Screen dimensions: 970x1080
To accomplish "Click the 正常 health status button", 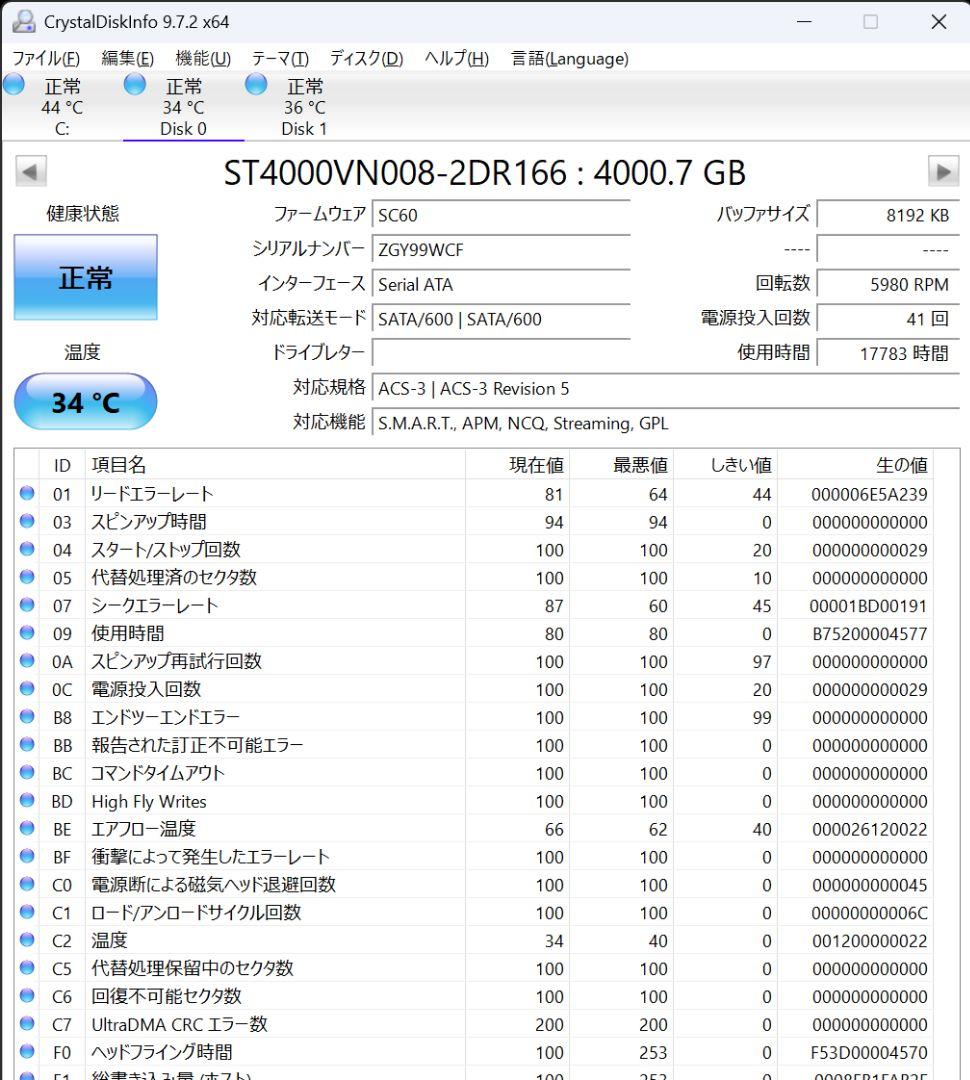I will pyautogui.click(x=85, y=279).
